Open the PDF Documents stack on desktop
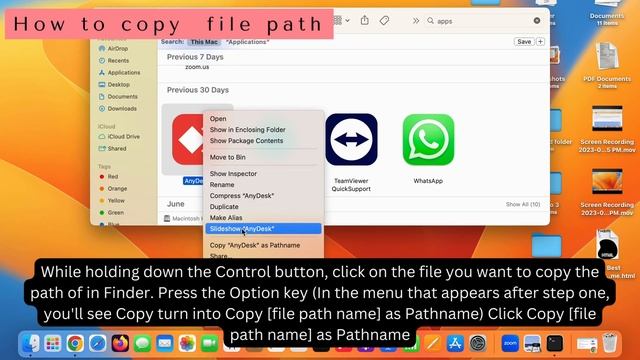The height and width of the screenshot is (360, 640). pos(607,64)
